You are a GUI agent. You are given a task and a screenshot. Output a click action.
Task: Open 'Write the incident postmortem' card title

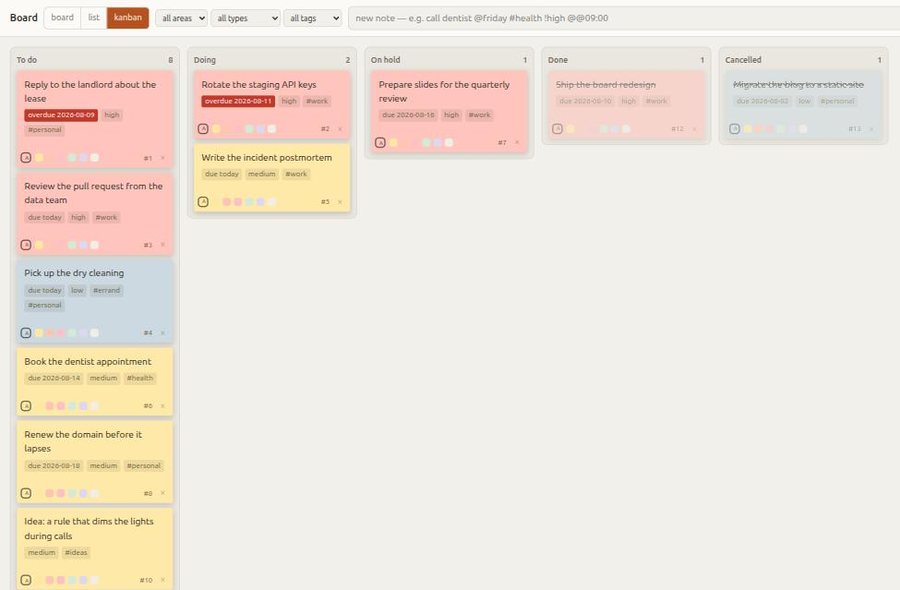266,157
